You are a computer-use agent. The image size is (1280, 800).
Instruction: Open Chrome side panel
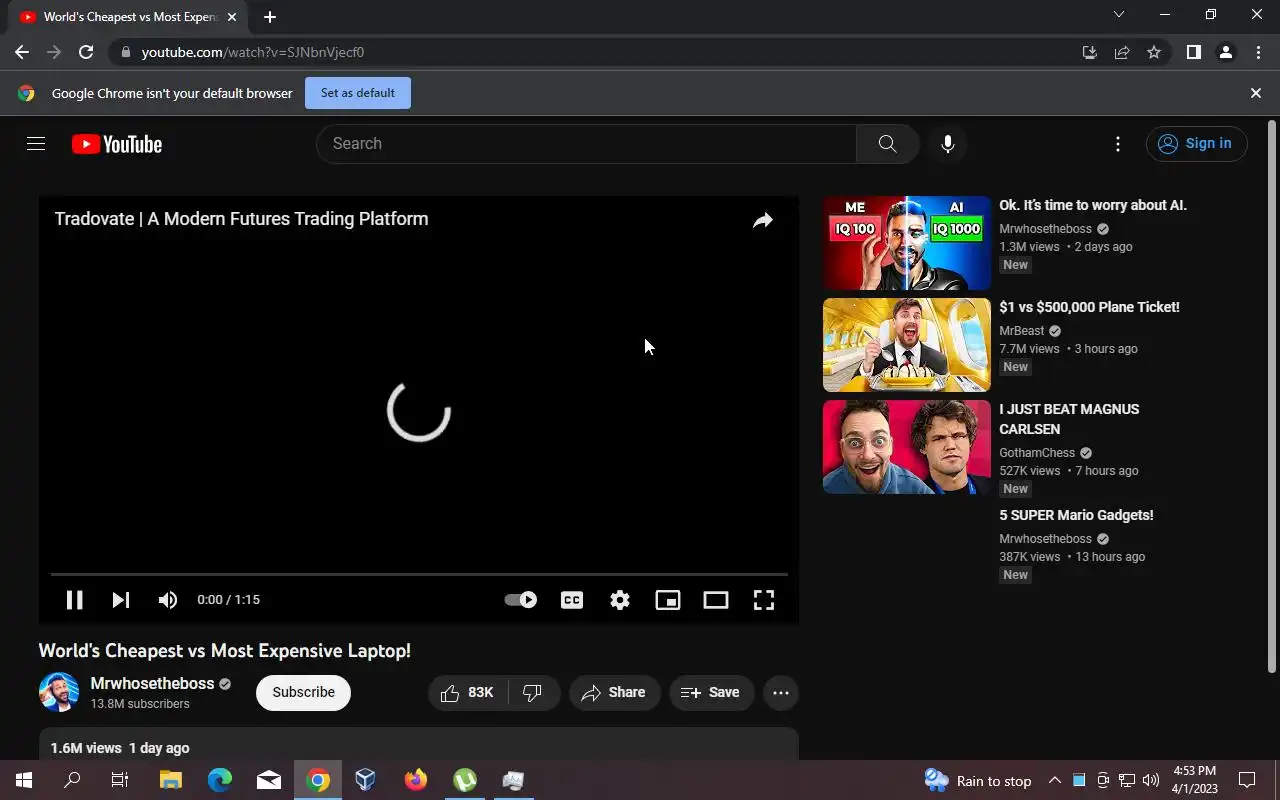pyautogui.click(x=1194, y=52)
